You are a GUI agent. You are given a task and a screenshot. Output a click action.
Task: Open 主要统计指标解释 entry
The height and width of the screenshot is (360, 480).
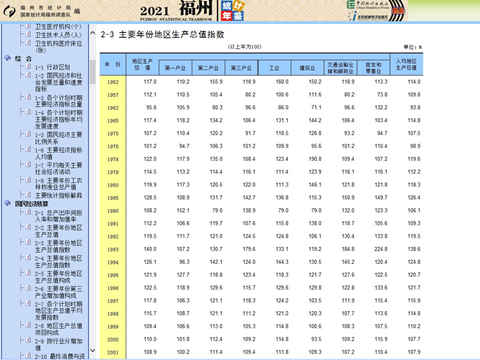tap(59, 195)
